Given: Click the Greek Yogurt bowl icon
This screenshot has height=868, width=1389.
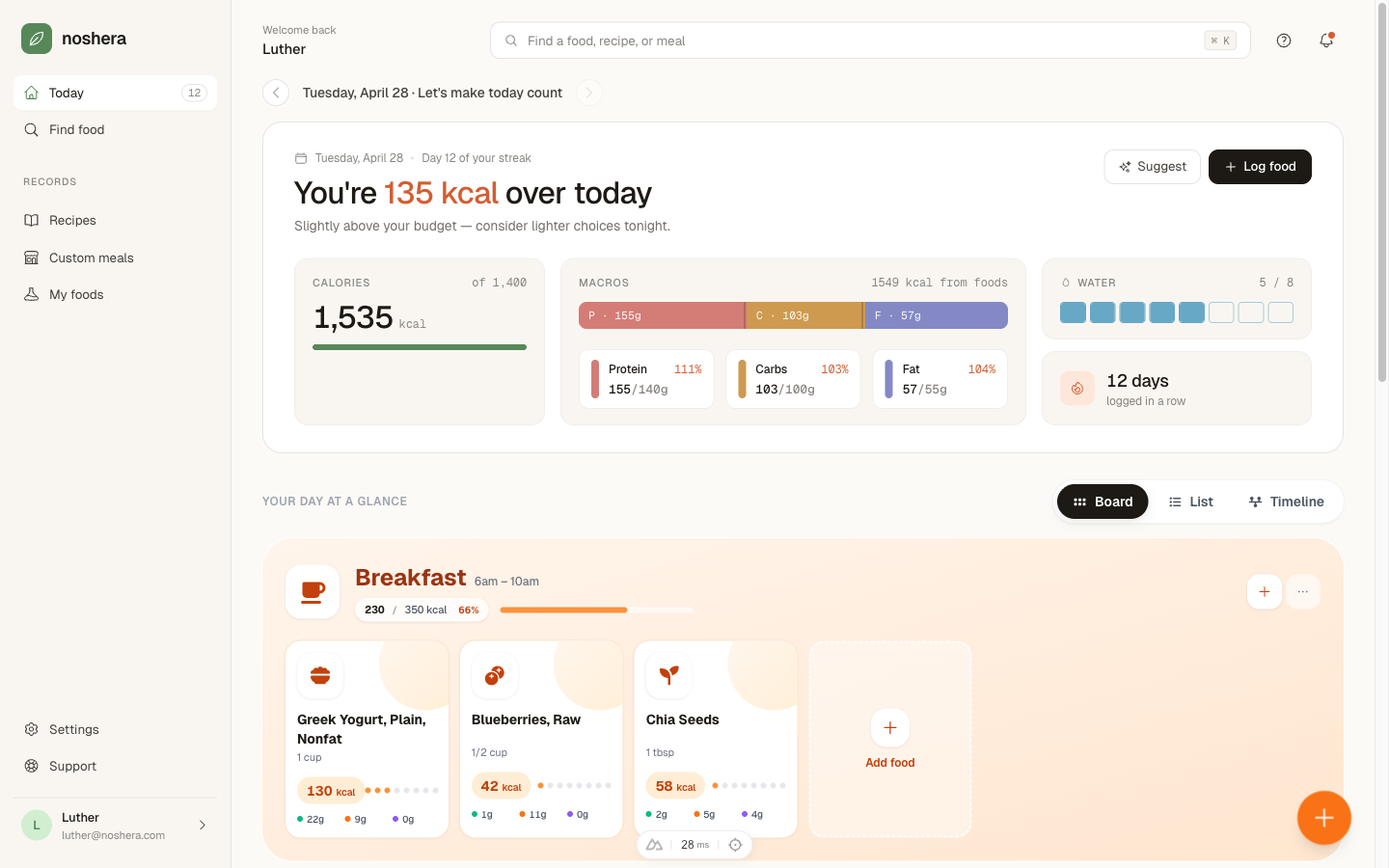Looking at the screenshot, I should point(320,675).
